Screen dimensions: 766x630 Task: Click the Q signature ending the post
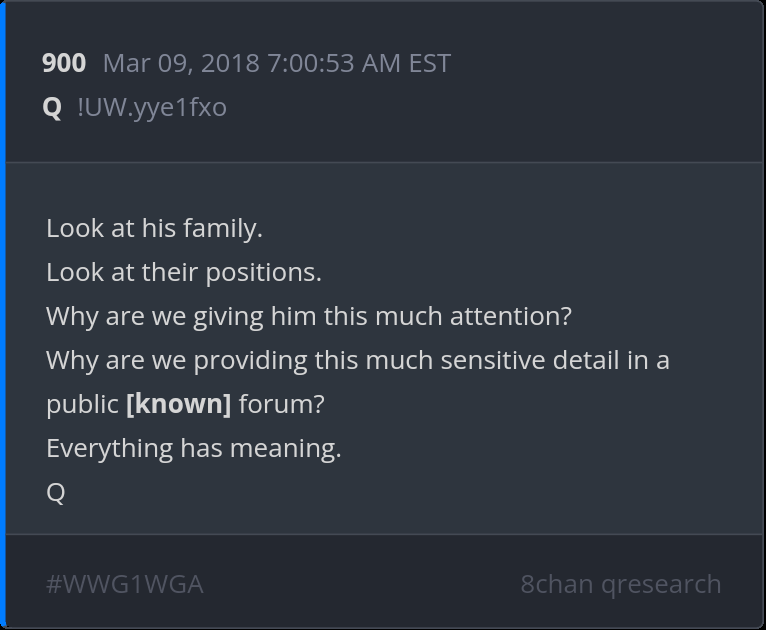click(x=56, y=492)
